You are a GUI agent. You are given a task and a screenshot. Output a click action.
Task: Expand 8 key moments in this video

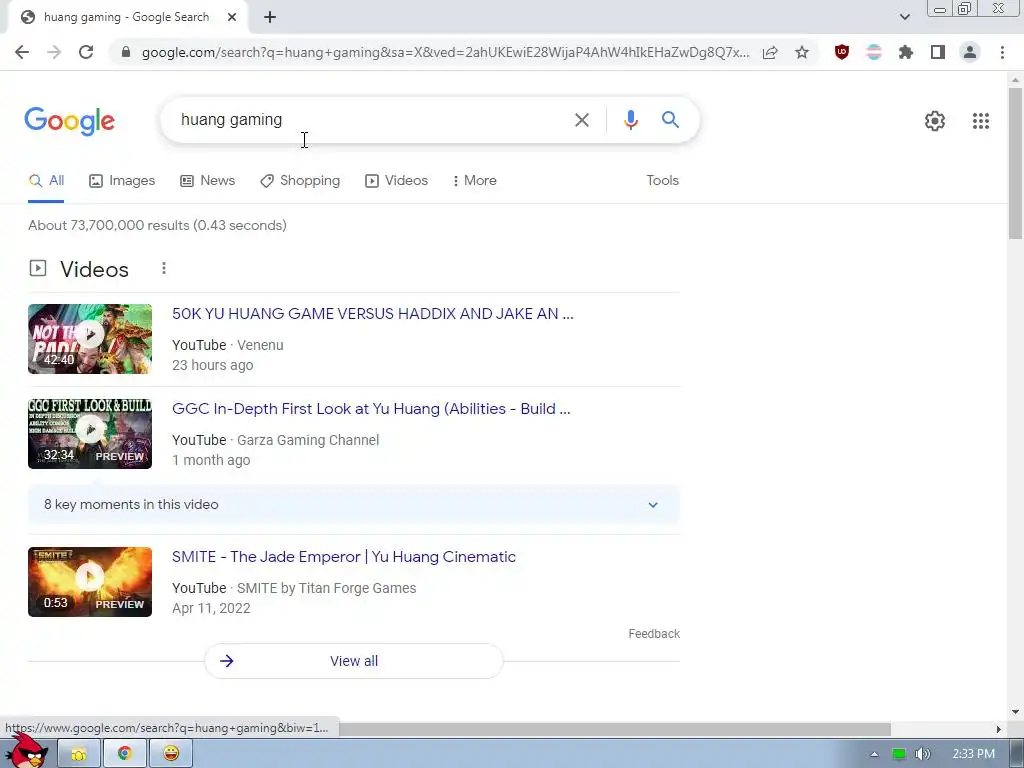[354, 505]
